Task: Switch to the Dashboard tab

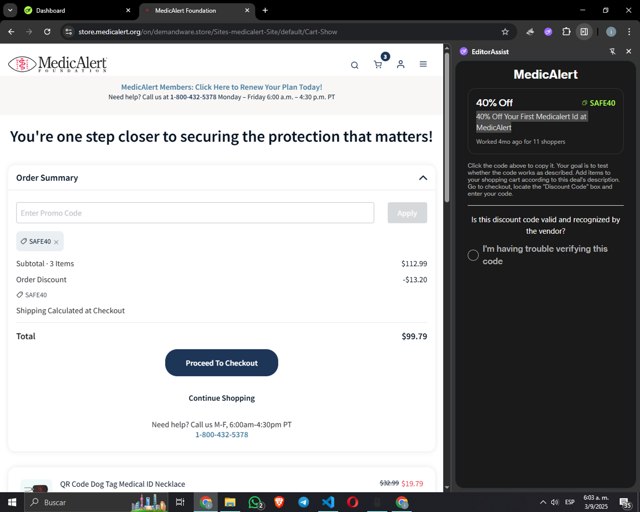Action: [78, 11]
